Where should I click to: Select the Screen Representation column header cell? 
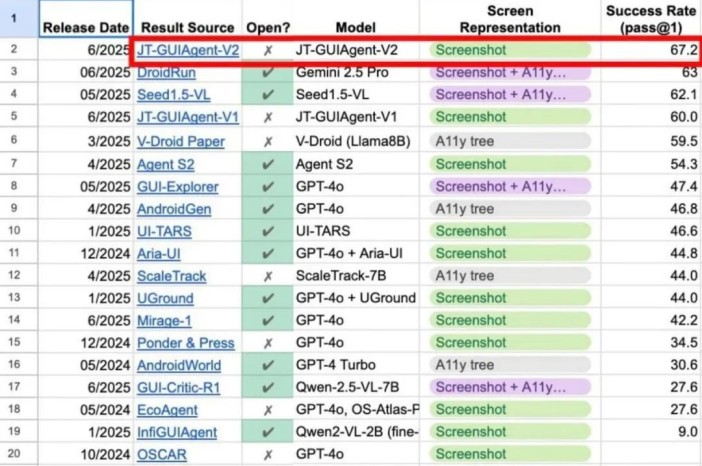point(509,19)
